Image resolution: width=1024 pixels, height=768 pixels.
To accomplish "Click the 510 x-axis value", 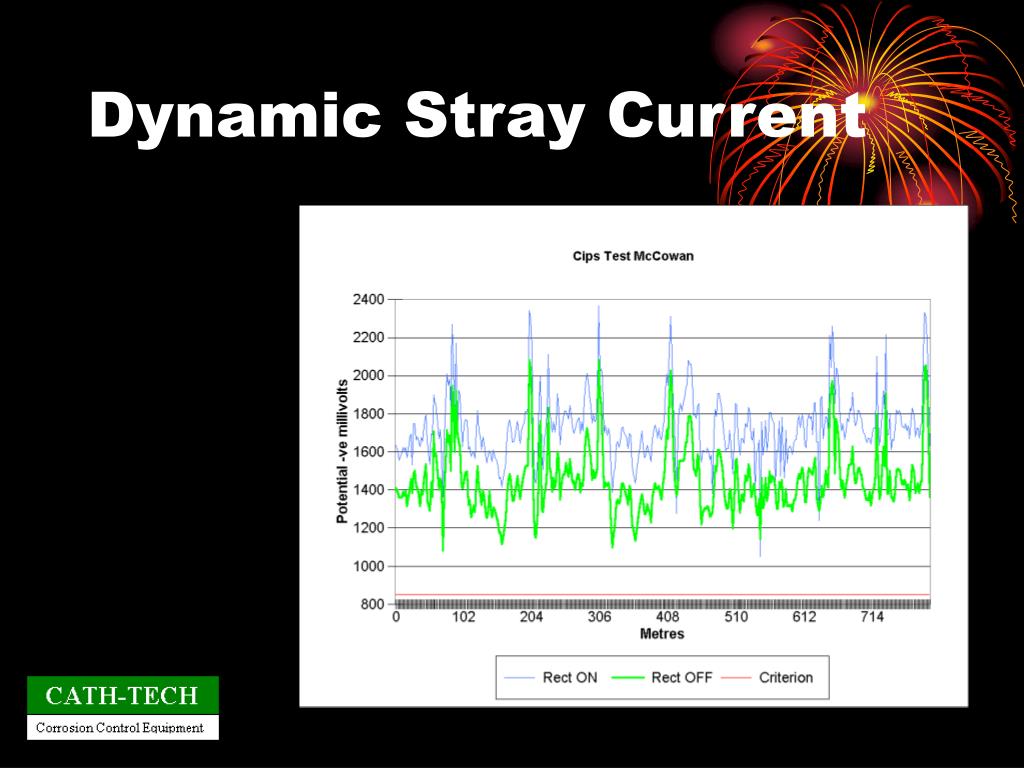I will (736, 617).
